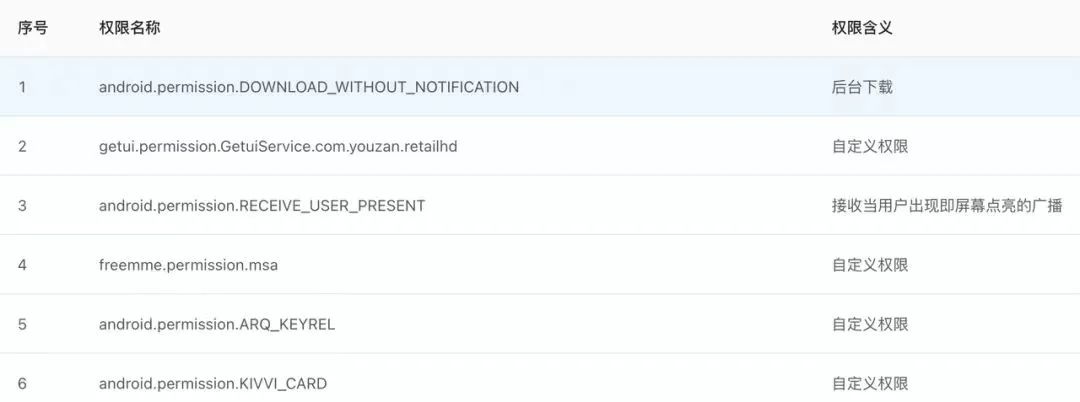Click the freemme.permission.msa permission name
Screen dimensions: 1080x402
(189, 265)
